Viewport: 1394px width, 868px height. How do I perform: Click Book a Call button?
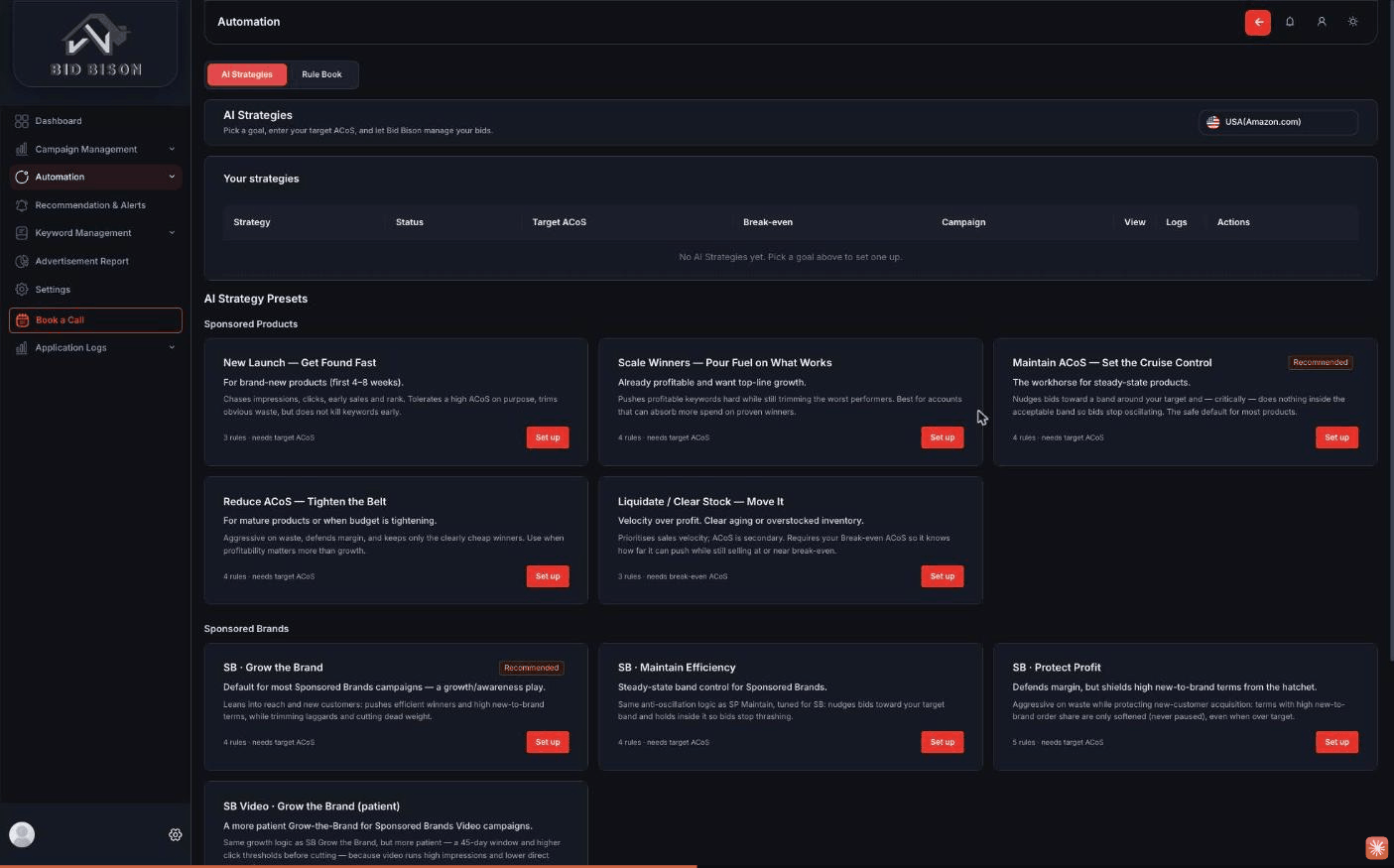(95, 320)
